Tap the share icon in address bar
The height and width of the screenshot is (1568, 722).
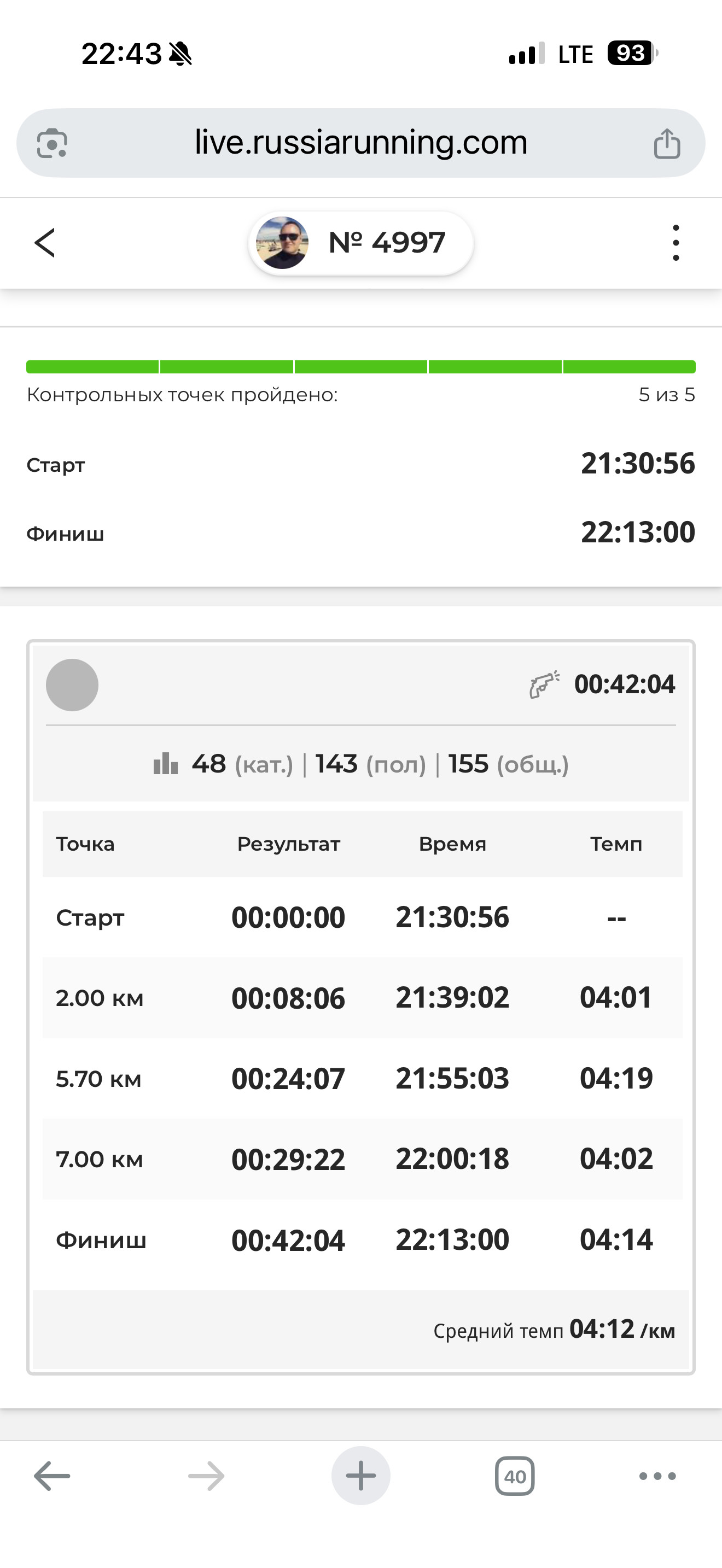pos(667,144)
